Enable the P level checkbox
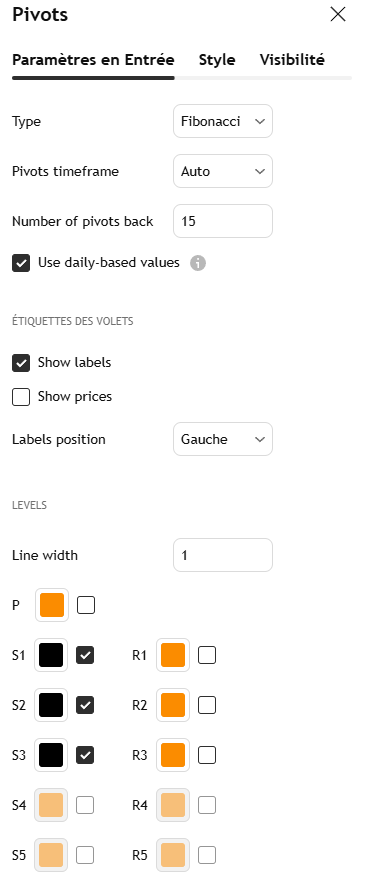Image resolution: width=366 pixels, height=891 pixels. (86, 605)
